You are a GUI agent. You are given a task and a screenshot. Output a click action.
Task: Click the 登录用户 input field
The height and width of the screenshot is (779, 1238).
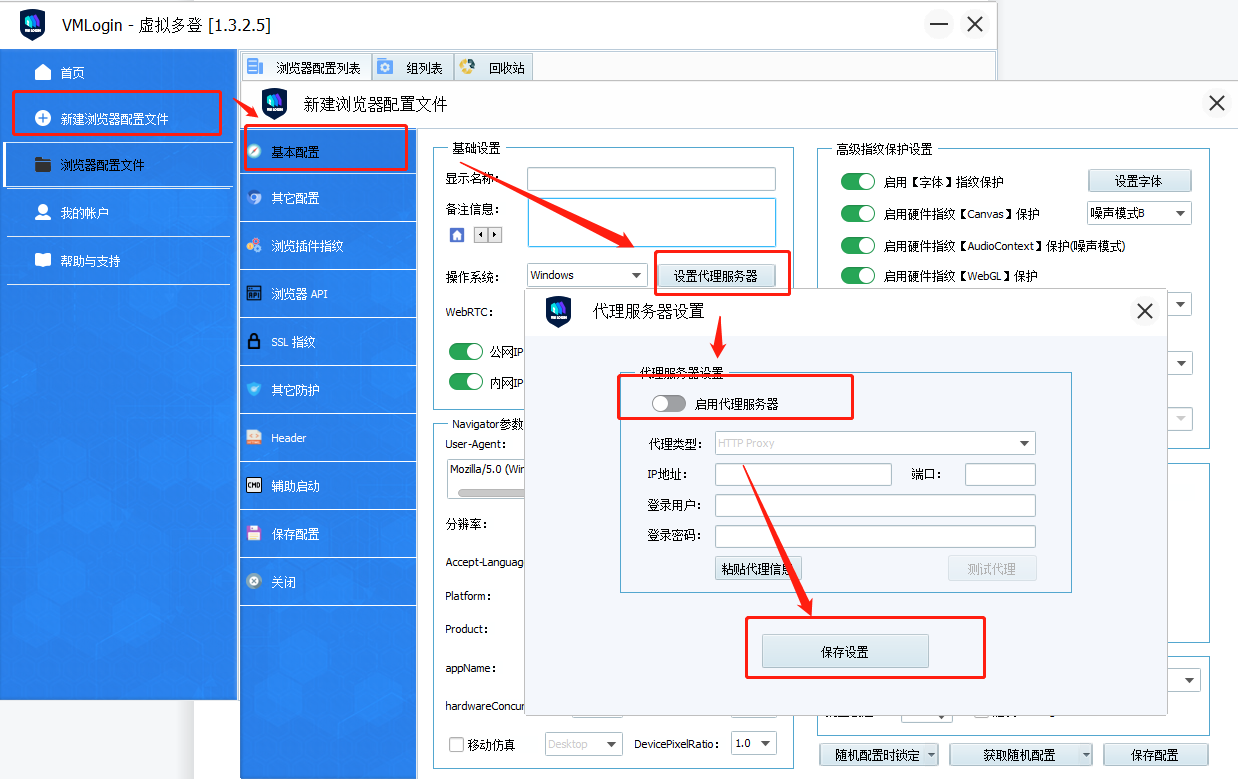point(875,505)
